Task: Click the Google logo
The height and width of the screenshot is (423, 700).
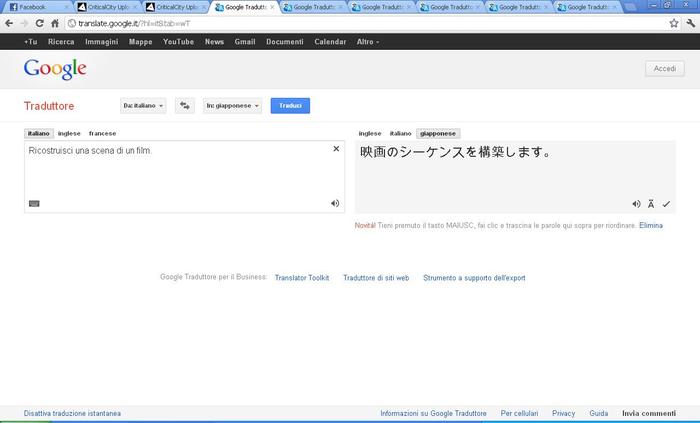Action: (55, 69)
